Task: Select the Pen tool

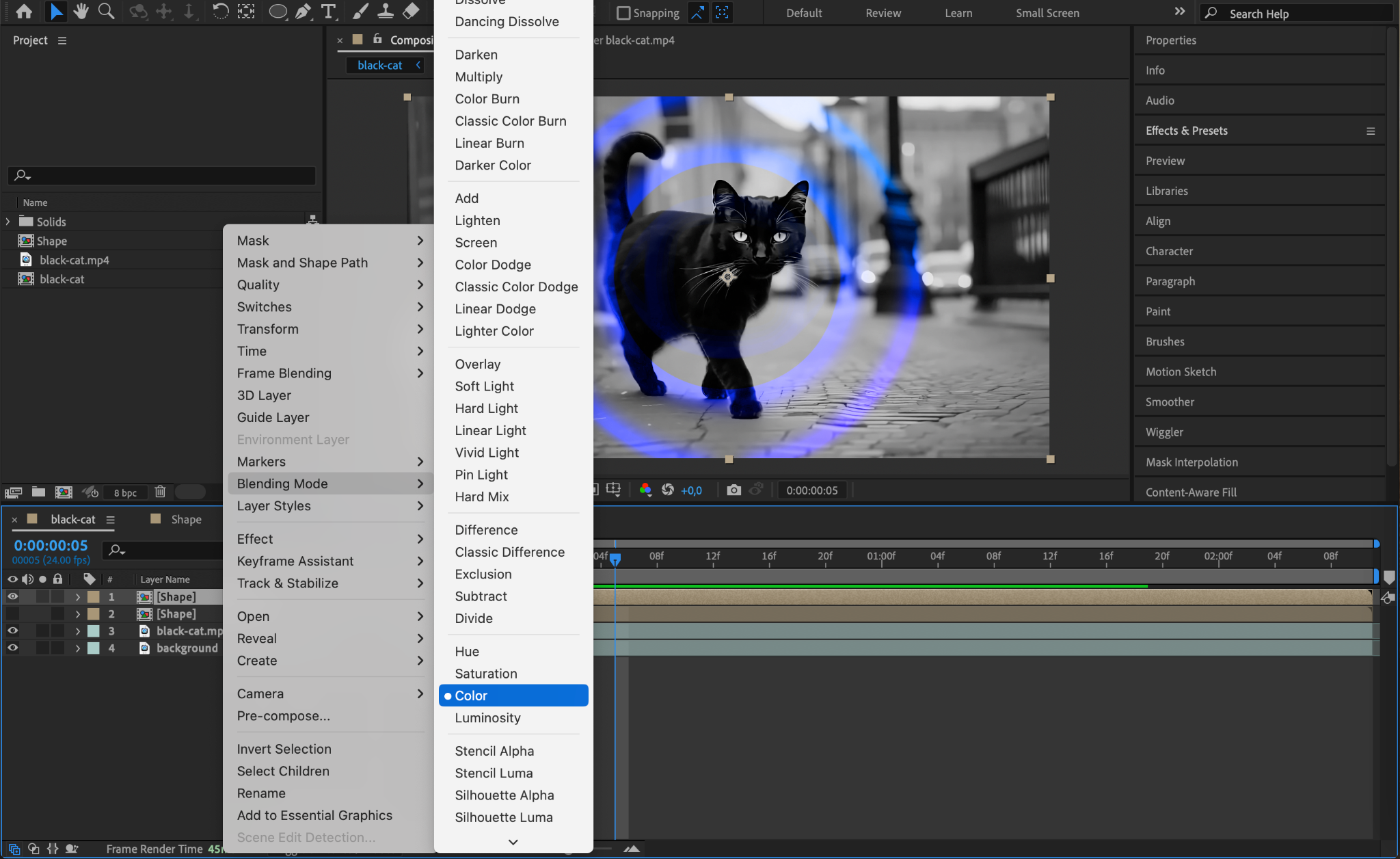Action: tap(303, 11)
